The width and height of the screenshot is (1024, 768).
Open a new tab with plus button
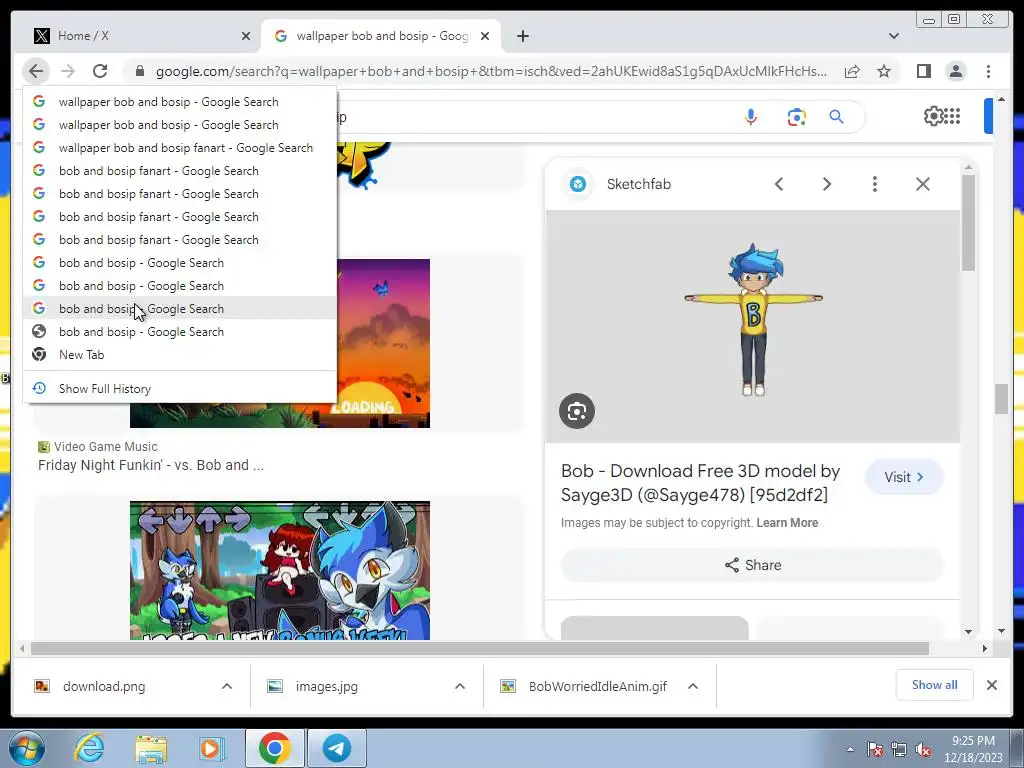coord(522,36)
